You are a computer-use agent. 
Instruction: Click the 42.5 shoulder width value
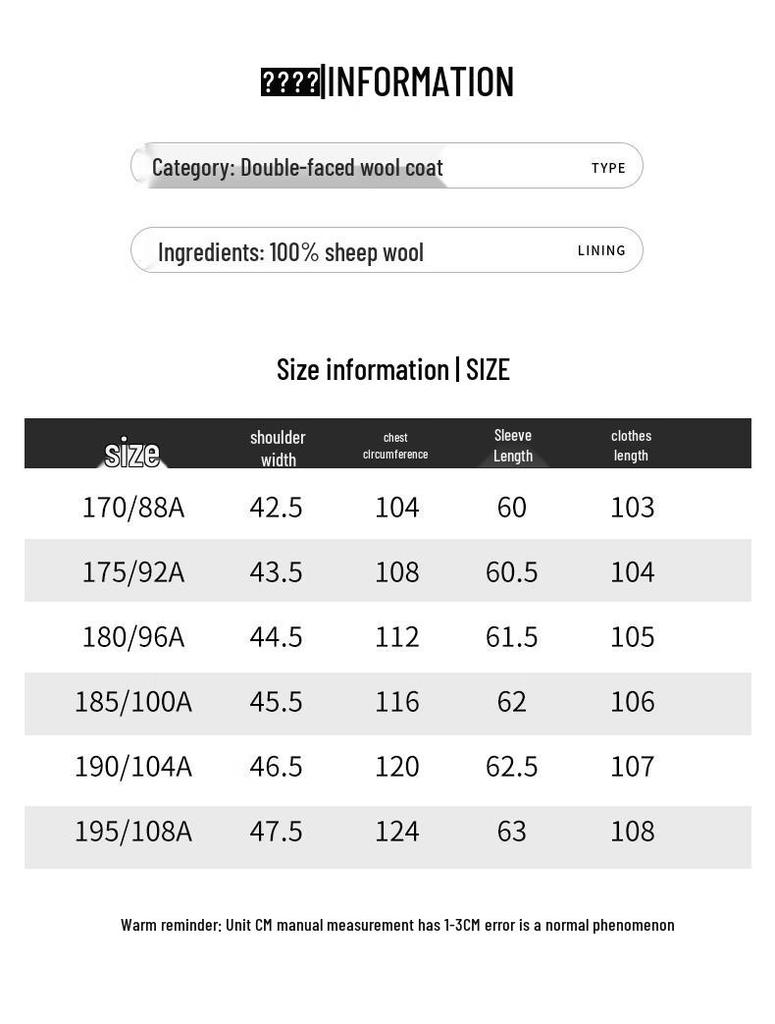[276, 508]
